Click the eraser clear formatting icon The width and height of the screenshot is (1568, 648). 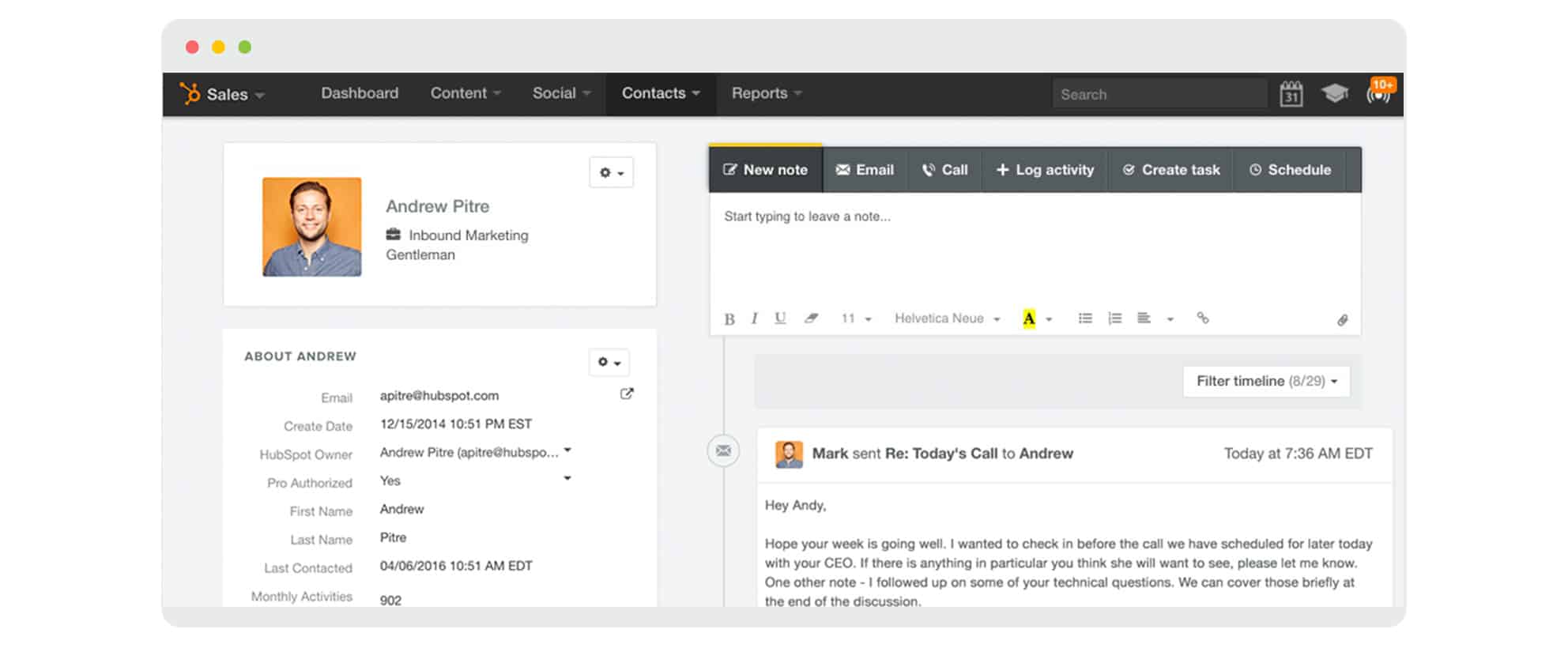click(811, 318)
